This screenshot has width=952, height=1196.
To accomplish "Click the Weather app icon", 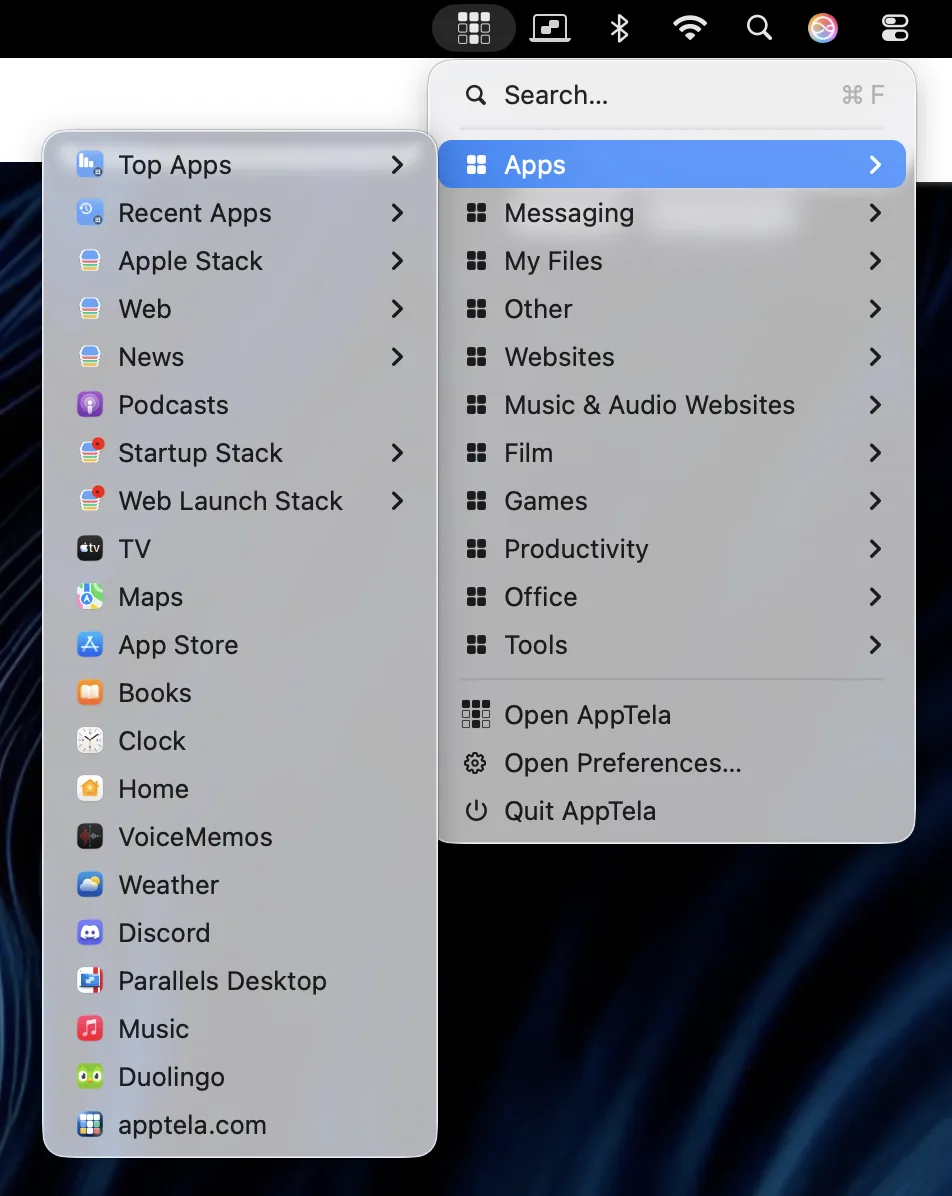I will 90,884.
